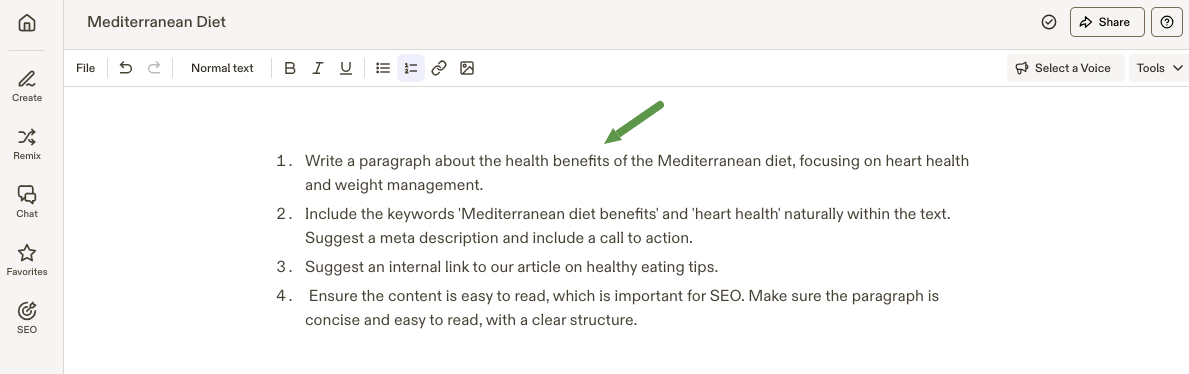The height and width of the screenshot is (374, 1189).
Task: Click the line 'concise and easy to read'
Action: pyautogui.click(x=471, y=319)
